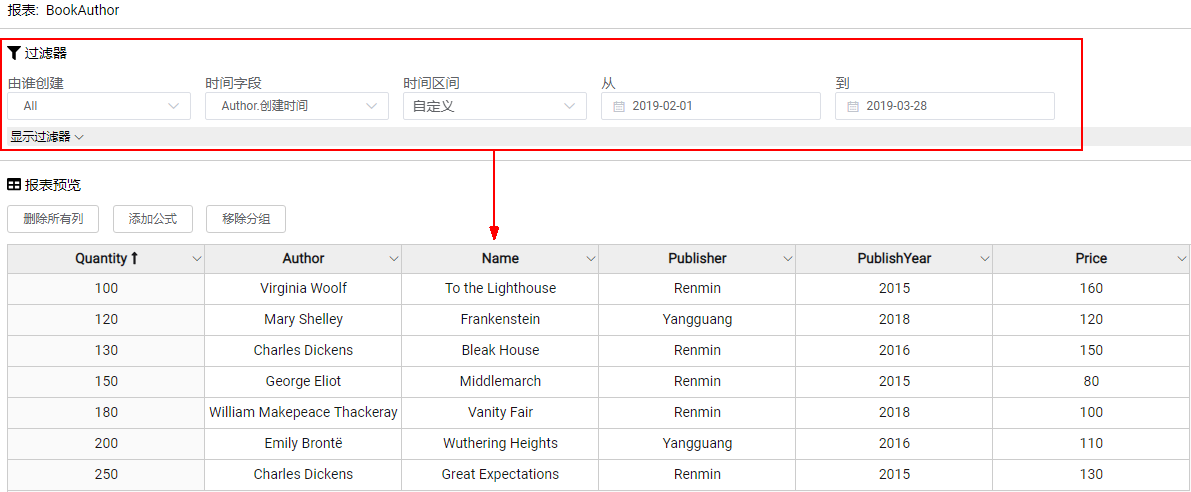Select the Middlemarch cell
Screen dimensions: 1191x492
[501, 381]
